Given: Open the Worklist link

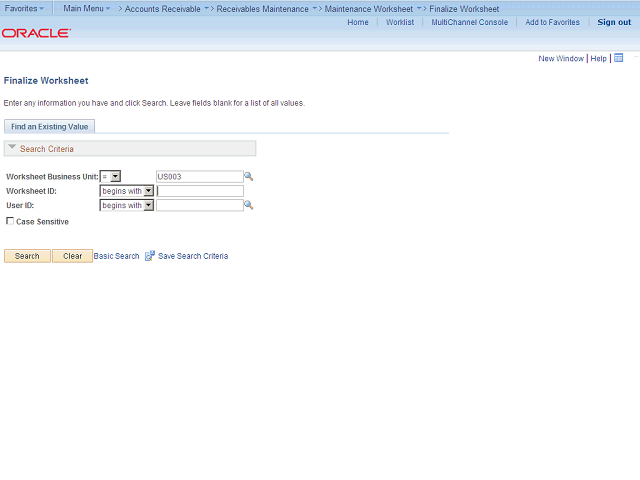Looking at the screenshot, I should coord(400,22).
